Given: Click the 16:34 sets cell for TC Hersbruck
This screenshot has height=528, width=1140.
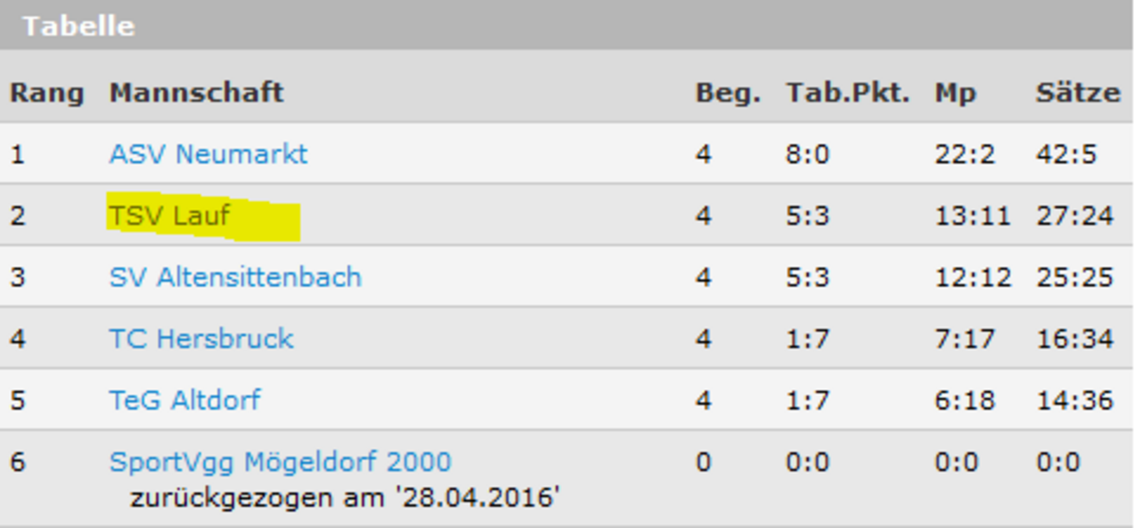Looking at the screenshot, I should coord(1075,339).
